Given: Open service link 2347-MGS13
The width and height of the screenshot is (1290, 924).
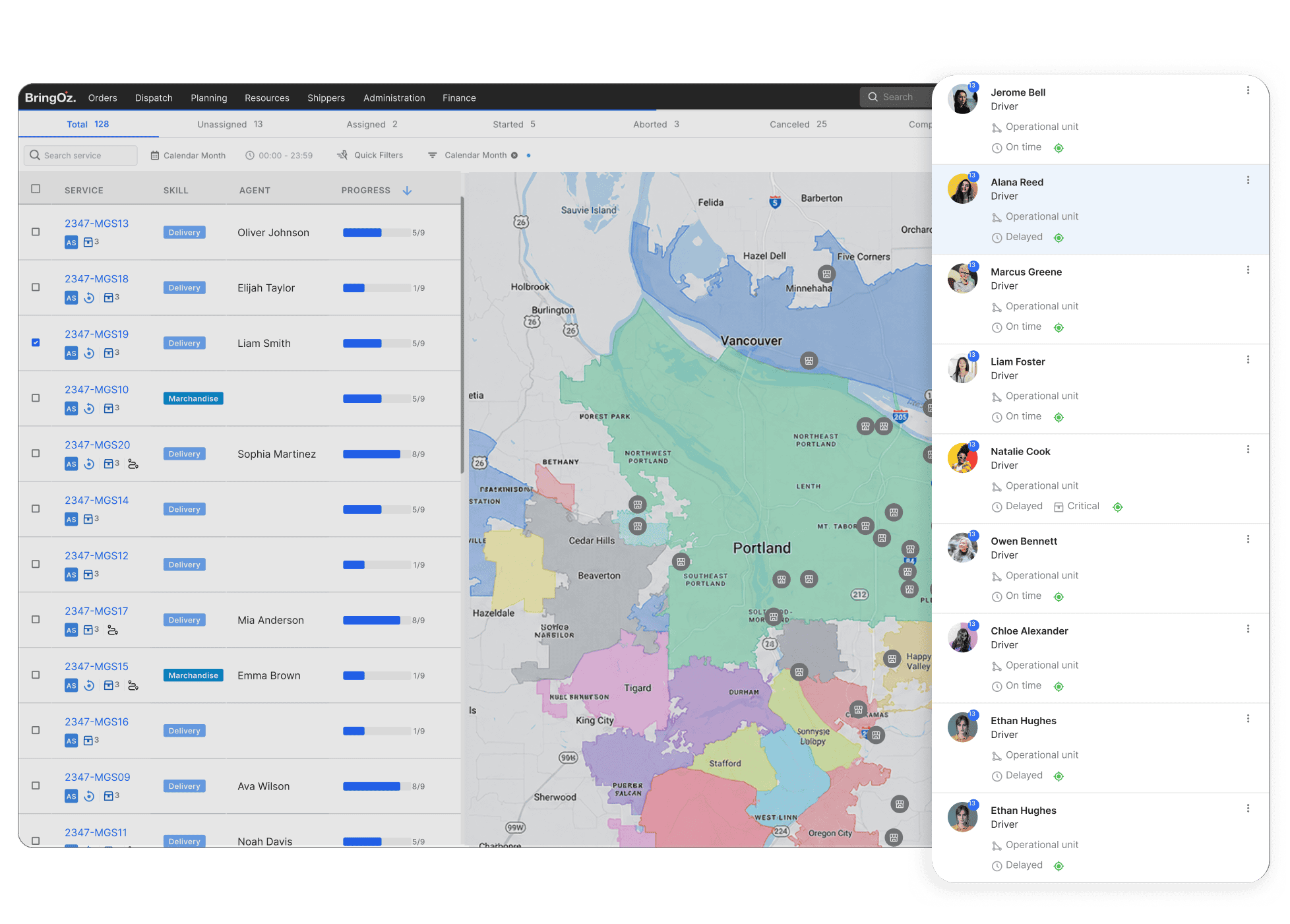Looking at the screenshot, I should (x=97, y=224).
